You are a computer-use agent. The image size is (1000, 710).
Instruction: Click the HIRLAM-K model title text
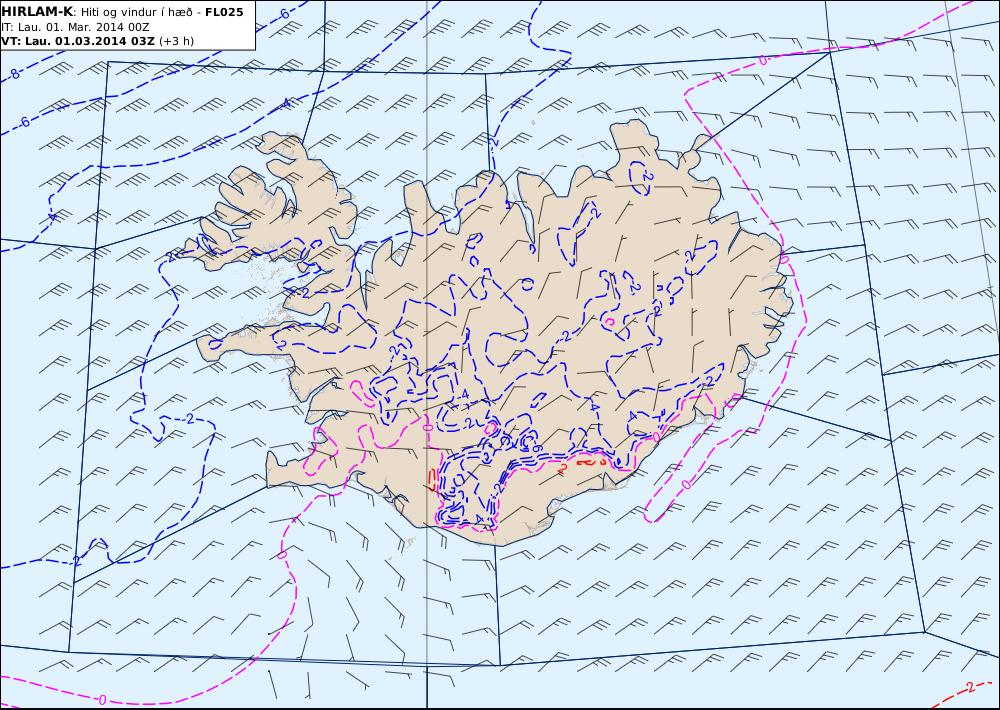pyautogui.click(x=37, y=12)
